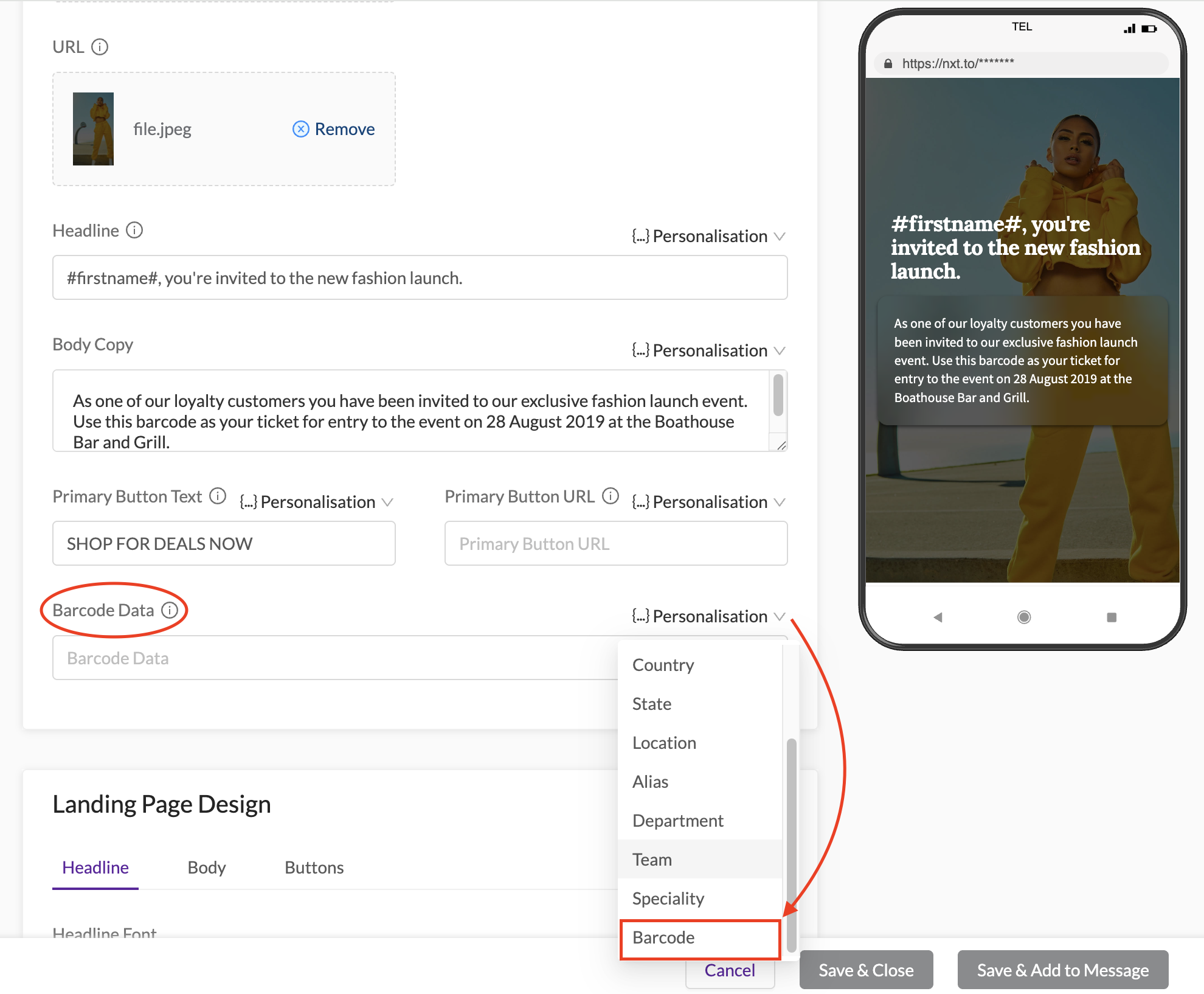
Task: Click Save & Add to Message button
Action: [x=1063, y=970]
